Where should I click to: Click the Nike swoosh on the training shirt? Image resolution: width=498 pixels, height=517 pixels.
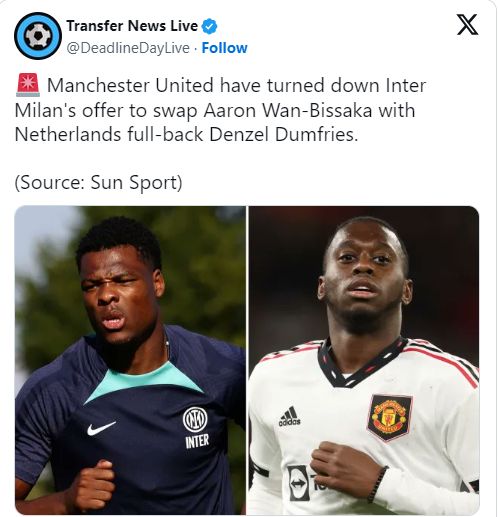(101, 428)
